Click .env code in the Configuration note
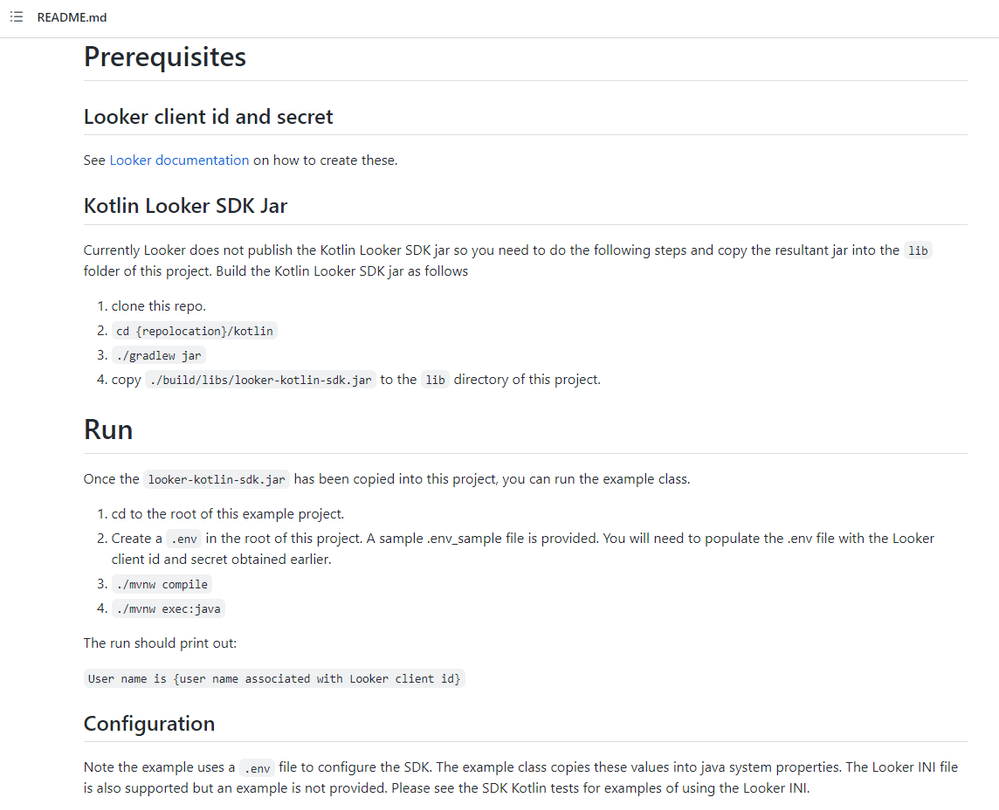Screen dimensions: 999x810 (257, 769)
